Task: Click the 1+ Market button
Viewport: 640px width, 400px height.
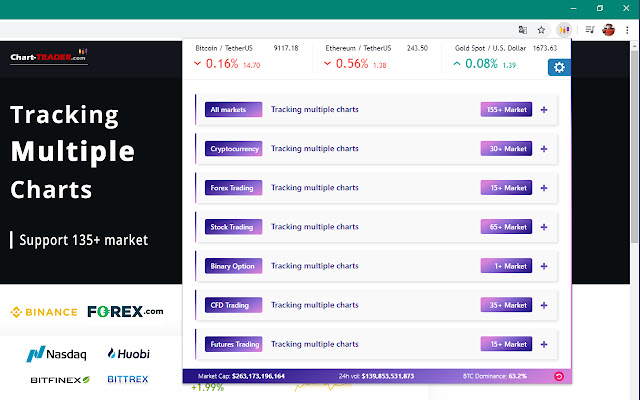Action: click(506, 266)
